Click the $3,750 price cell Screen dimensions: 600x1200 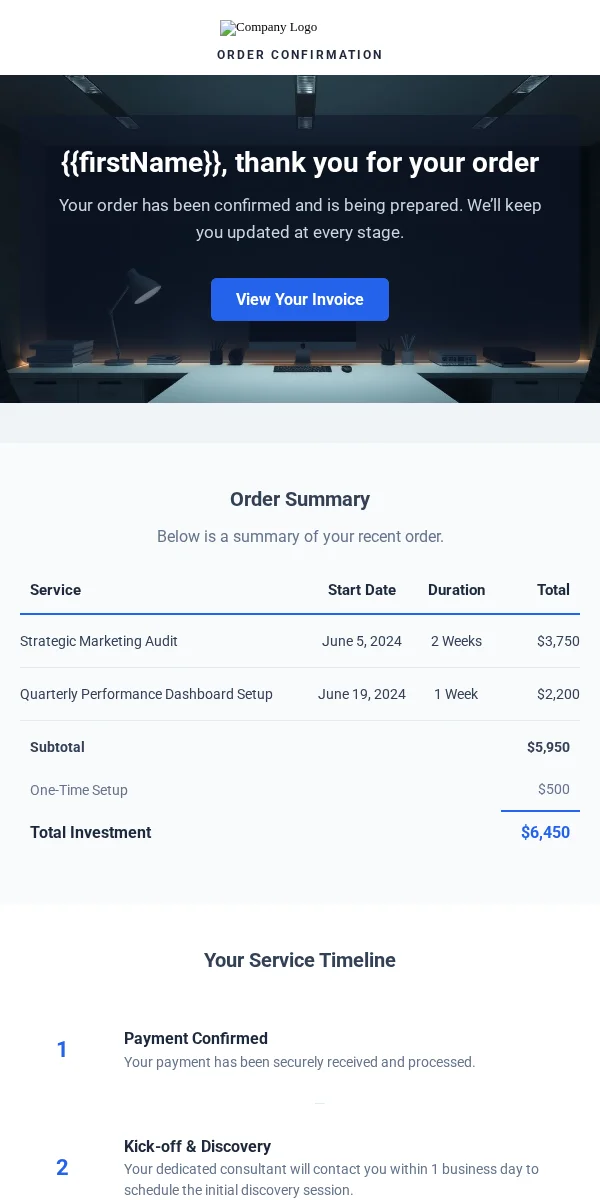[x=558, y=641]
